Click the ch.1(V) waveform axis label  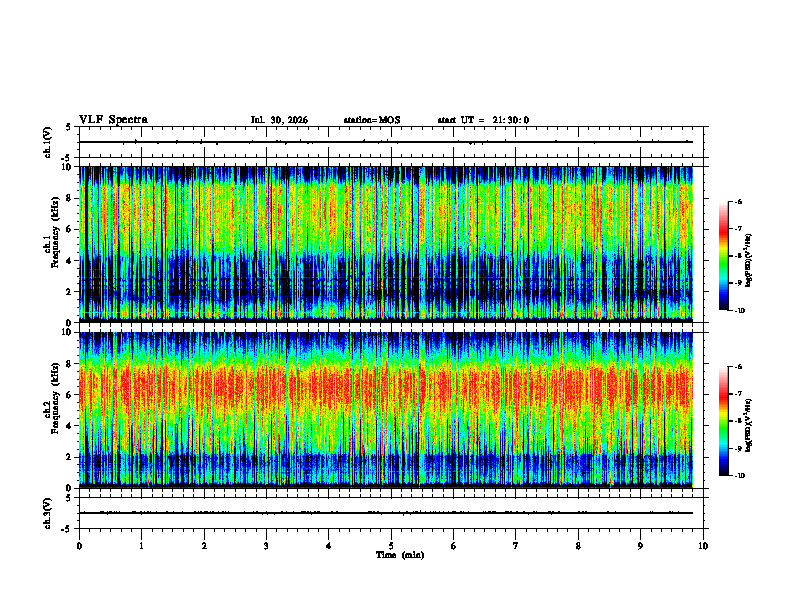tap(47, 142)
